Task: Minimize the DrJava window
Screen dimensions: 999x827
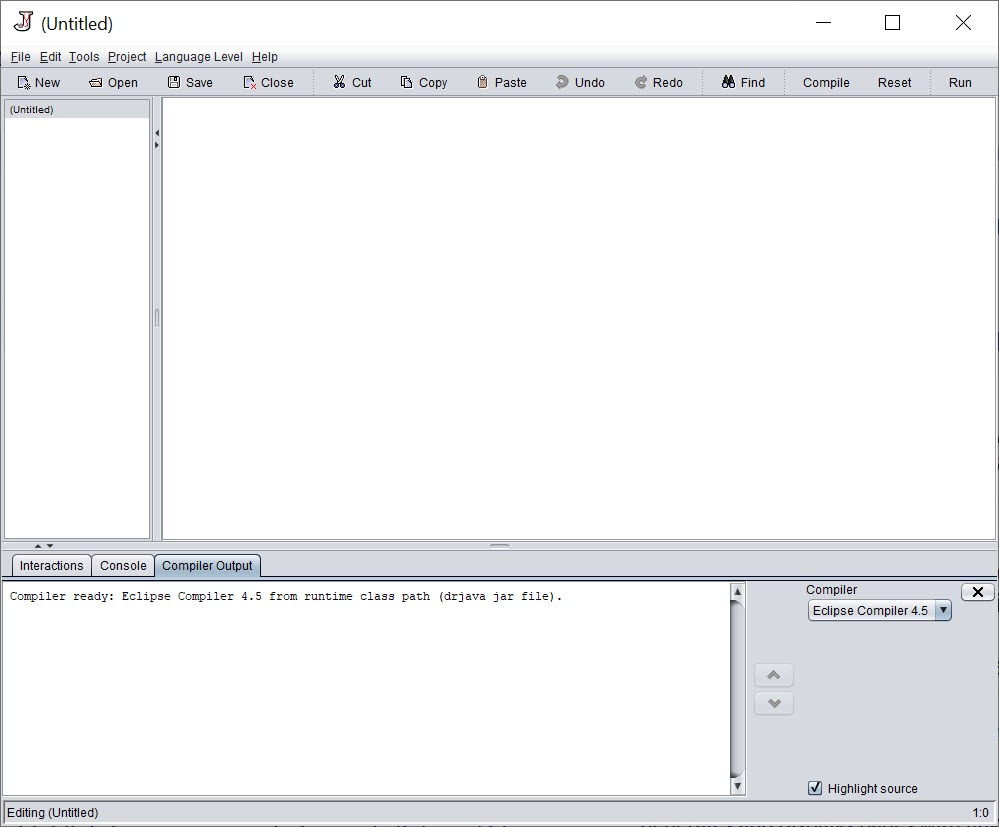Action: [823, 23]
